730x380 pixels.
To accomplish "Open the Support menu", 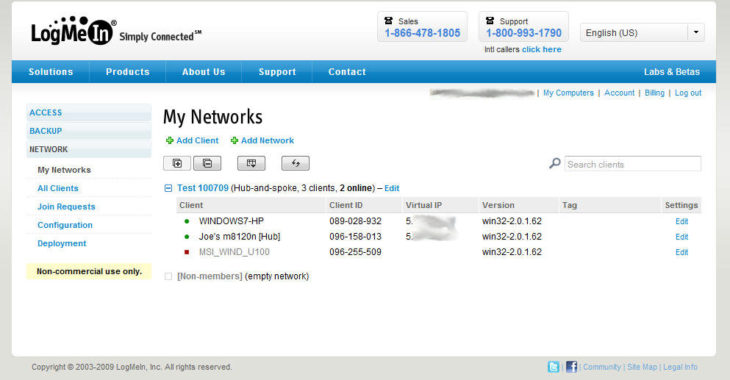I will click(277, 72).
